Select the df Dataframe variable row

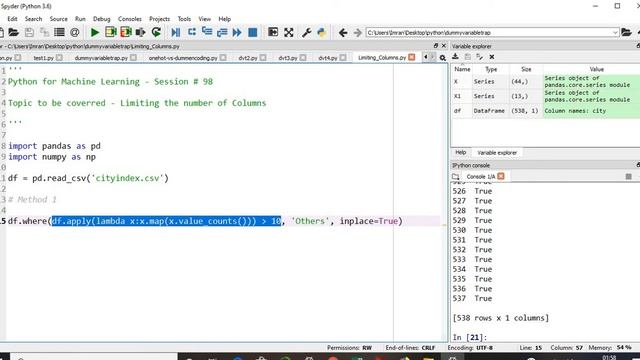pos(545,111)
